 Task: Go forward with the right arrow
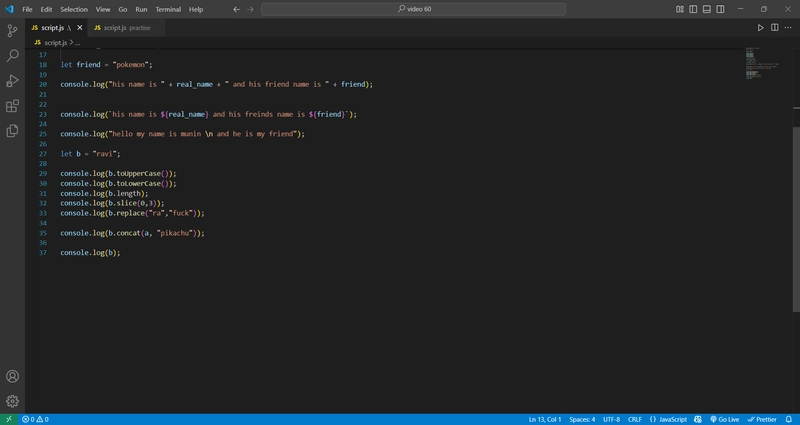[250, 9]
